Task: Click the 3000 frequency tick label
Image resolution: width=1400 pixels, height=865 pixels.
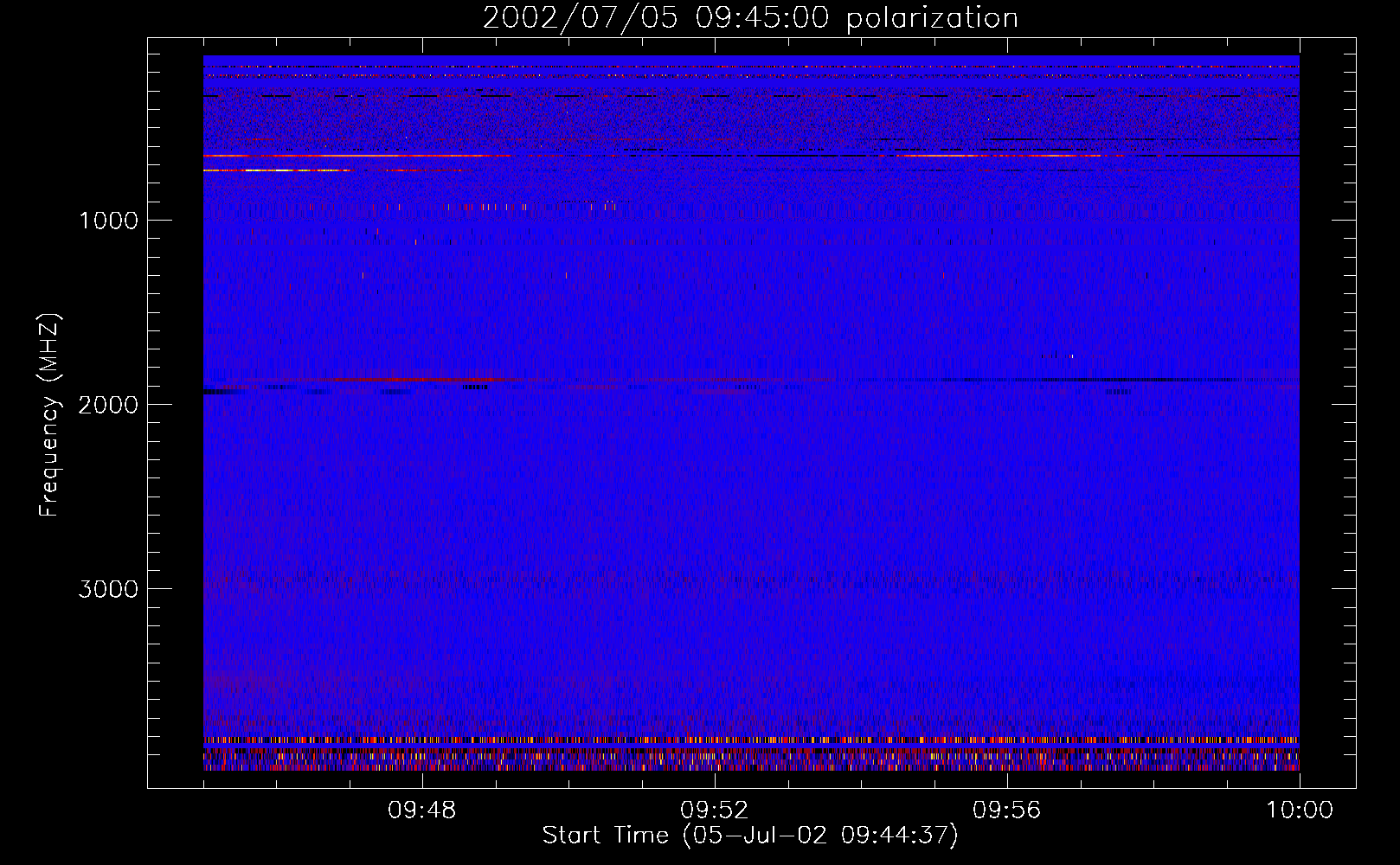Action: (x=108, y=589)
